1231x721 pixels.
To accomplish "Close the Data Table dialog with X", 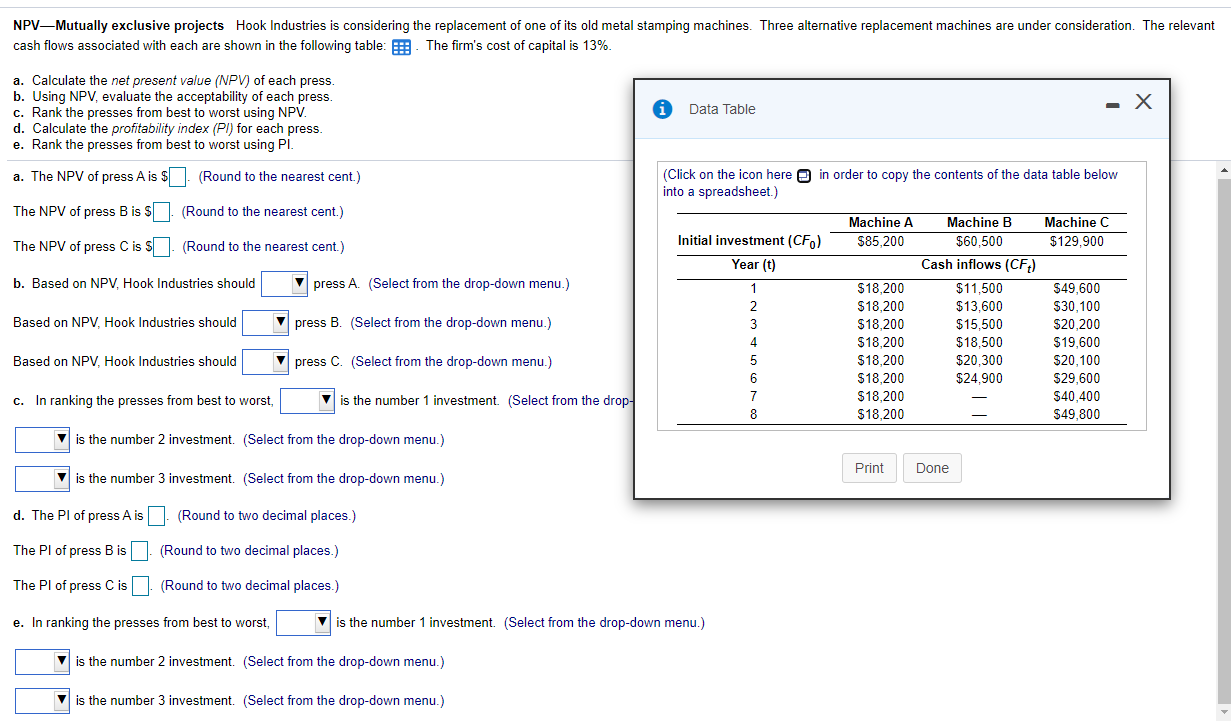I will coord(1144,102).
